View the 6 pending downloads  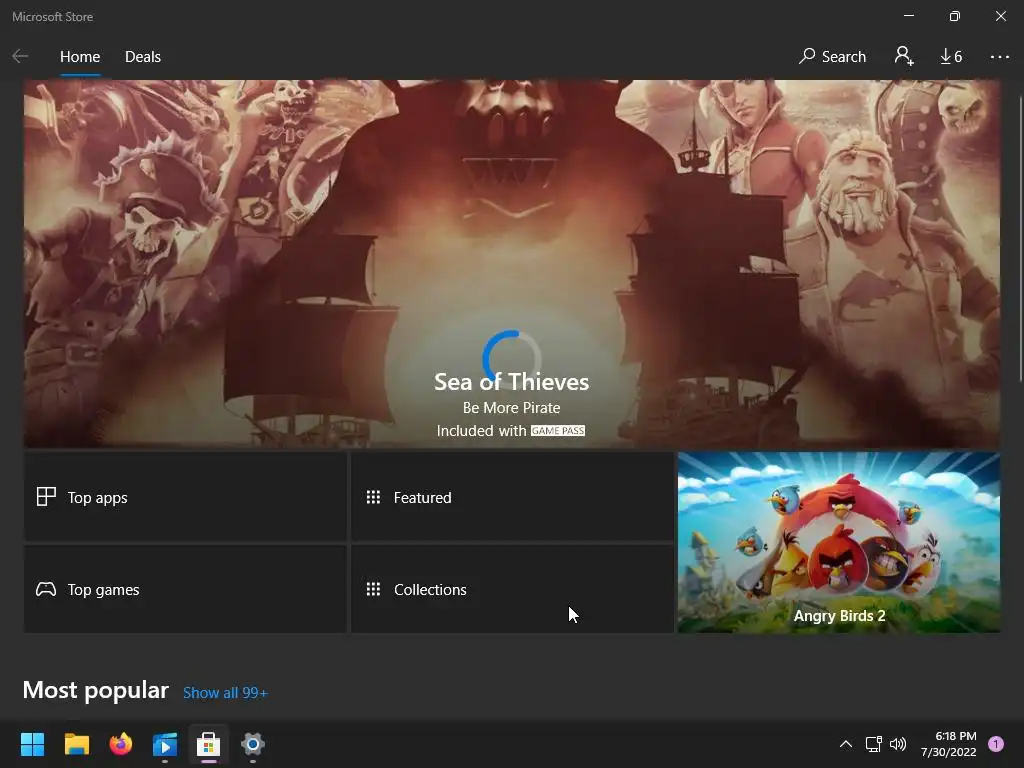[951, 57]
